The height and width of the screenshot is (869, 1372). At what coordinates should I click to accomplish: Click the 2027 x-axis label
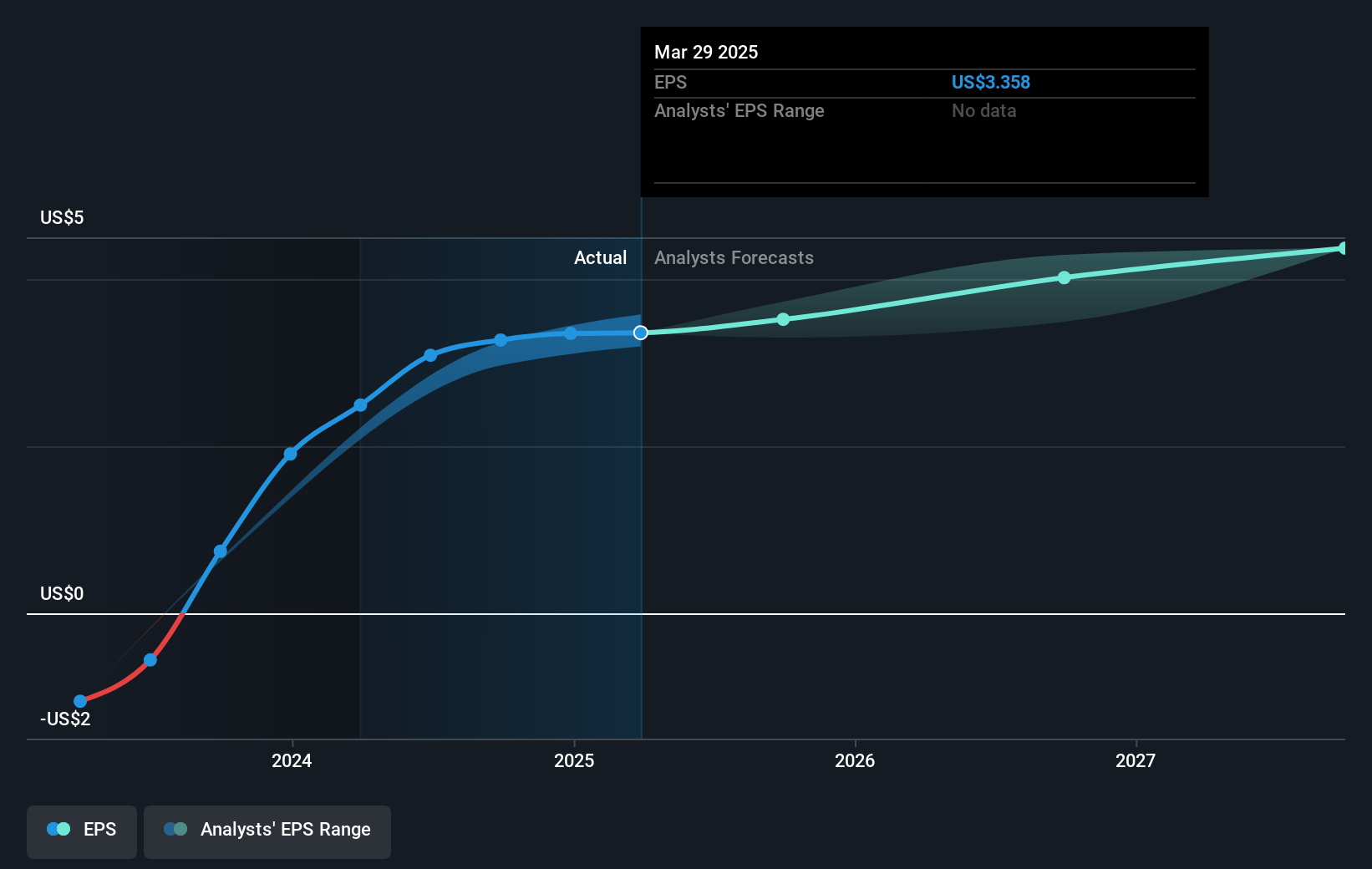(x=1136, y=760)
